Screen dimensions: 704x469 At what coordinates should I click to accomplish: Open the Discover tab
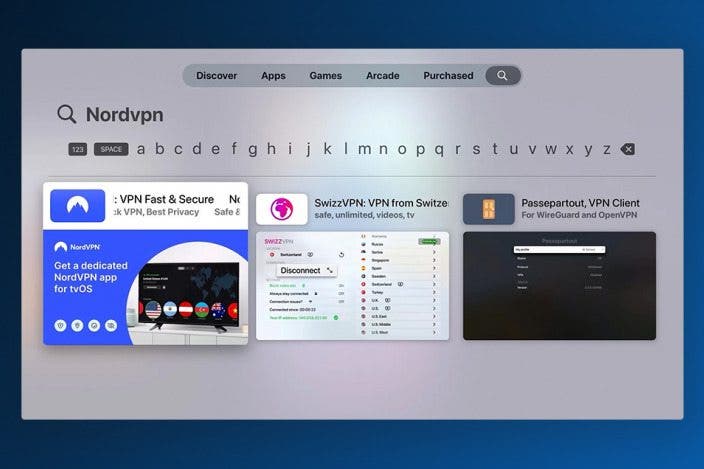(216, 76)
